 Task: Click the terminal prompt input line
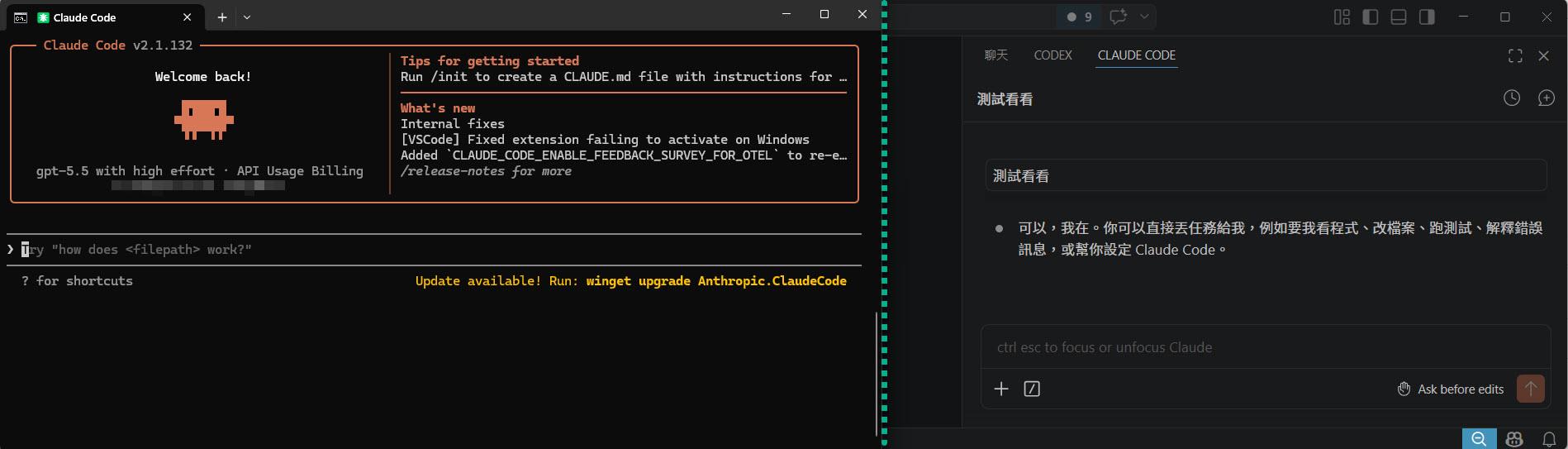[x=434, y=250]
